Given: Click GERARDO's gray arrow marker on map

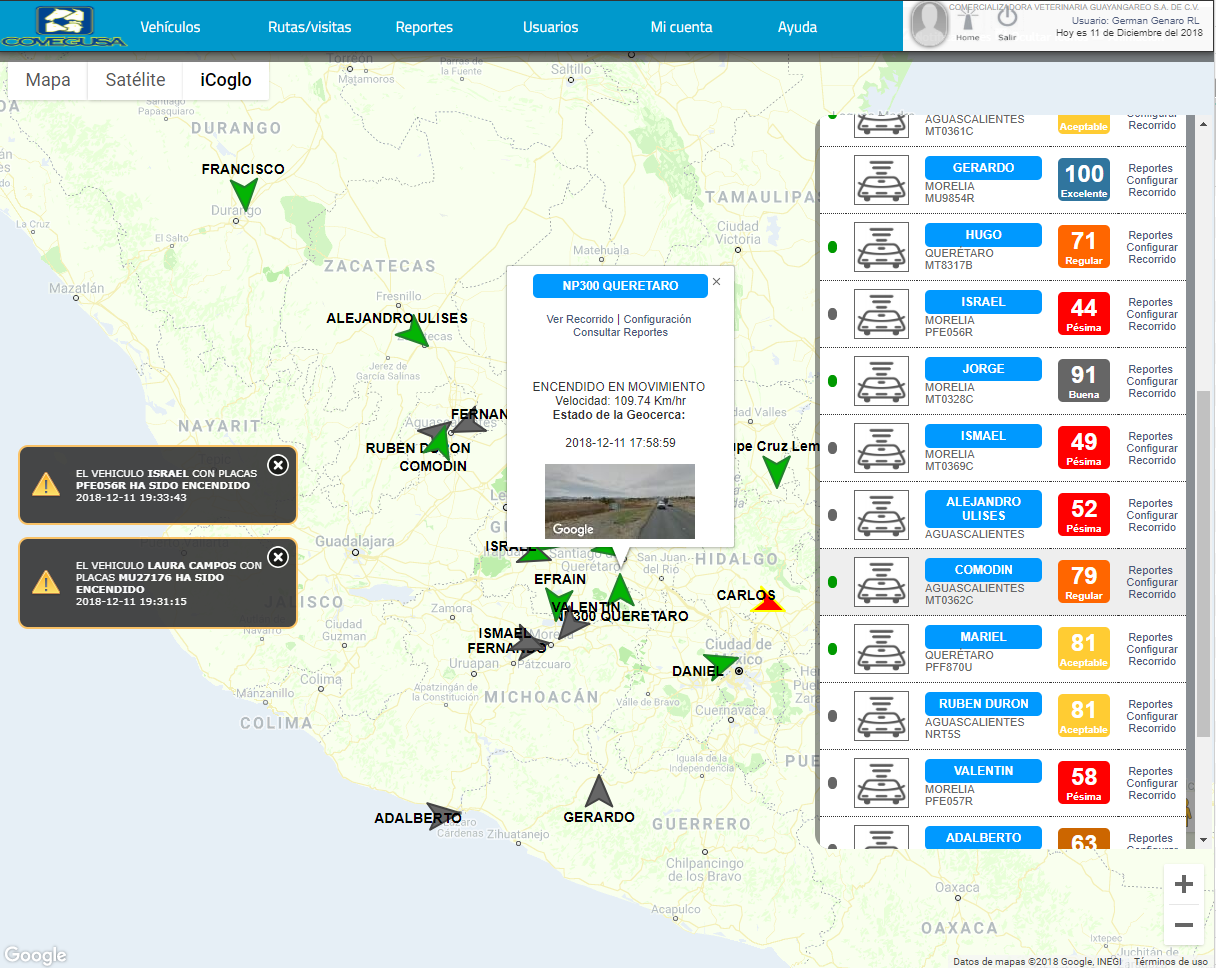Looking at the screenshot, I should tap(598, 792).
